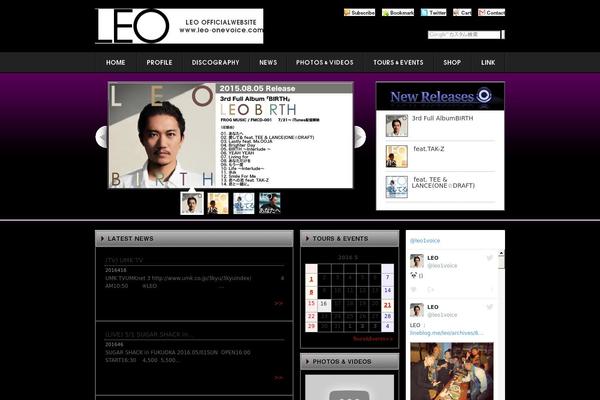The height and width of the screenshot is (400, 600).
Task: Click the BIRTH album cover in New Releases
Action: point(396,125)
